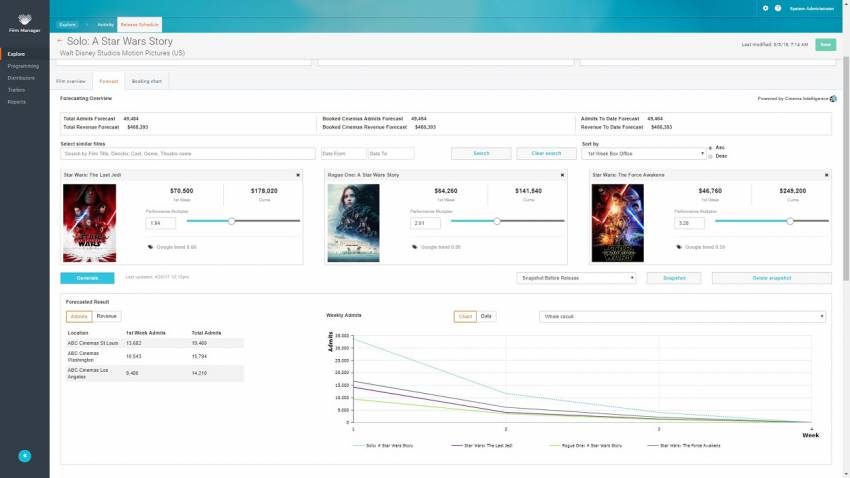
Task: Toggle Rogue One legend entry in chart
Action: pos(586,445)
